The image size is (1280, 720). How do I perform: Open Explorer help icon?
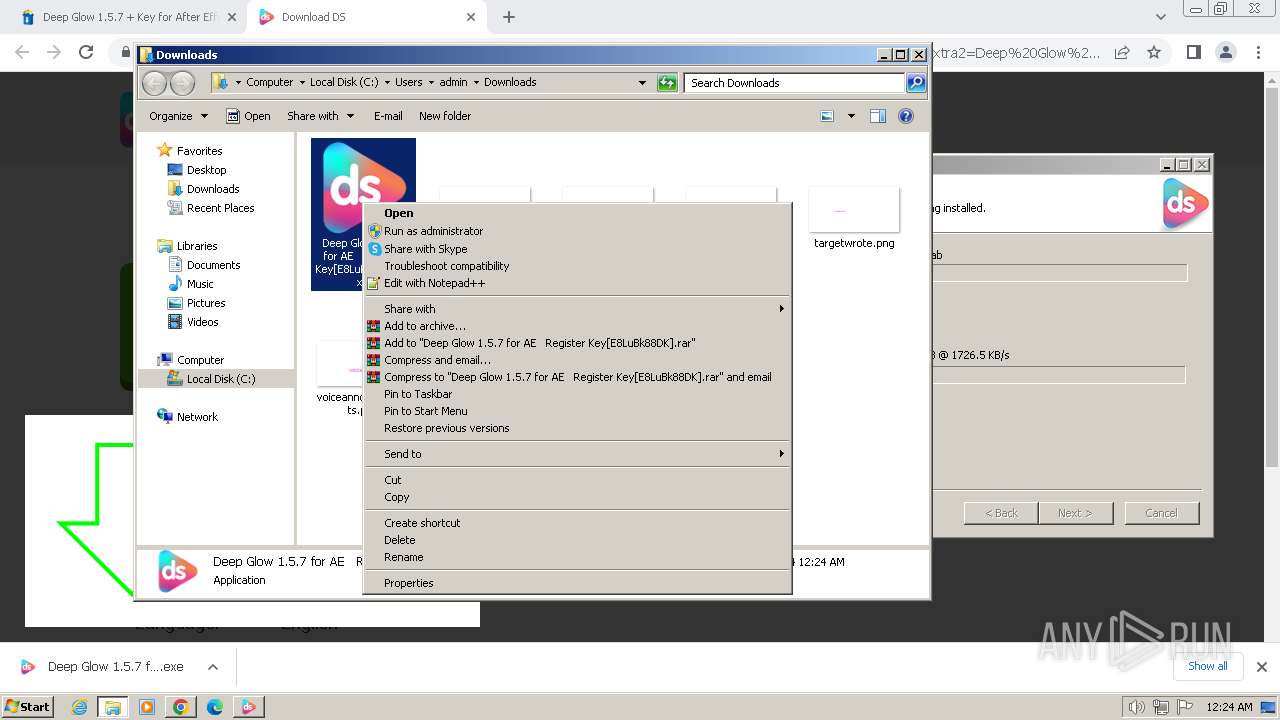click(x=906, y=116)
